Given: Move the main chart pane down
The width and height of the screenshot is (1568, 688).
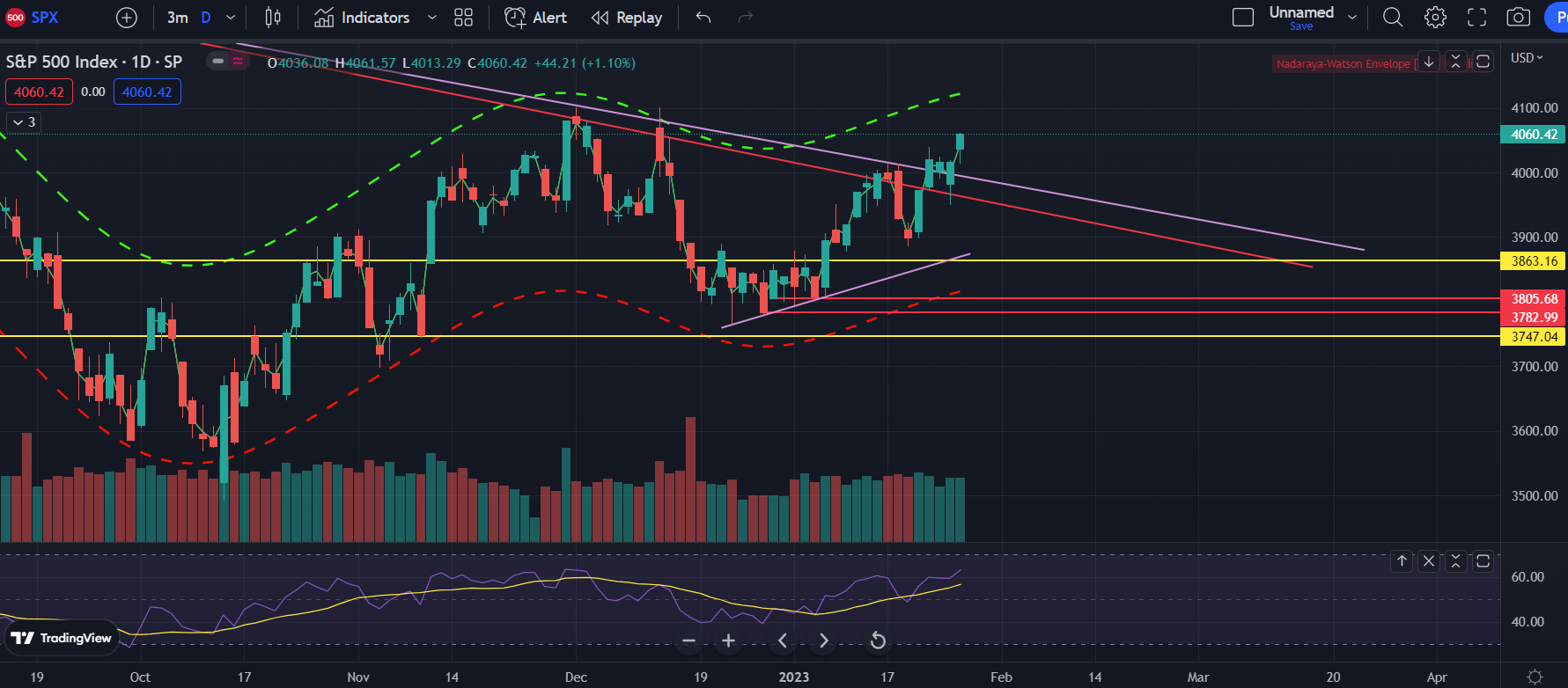Looking at the screenshot, I should 1429,62.
